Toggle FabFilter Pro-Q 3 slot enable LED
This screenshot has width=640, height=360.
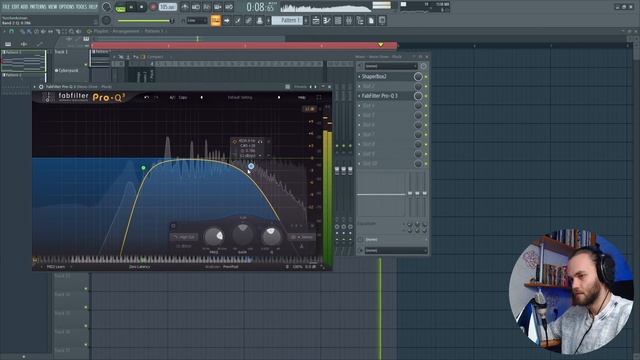[426, 96]
